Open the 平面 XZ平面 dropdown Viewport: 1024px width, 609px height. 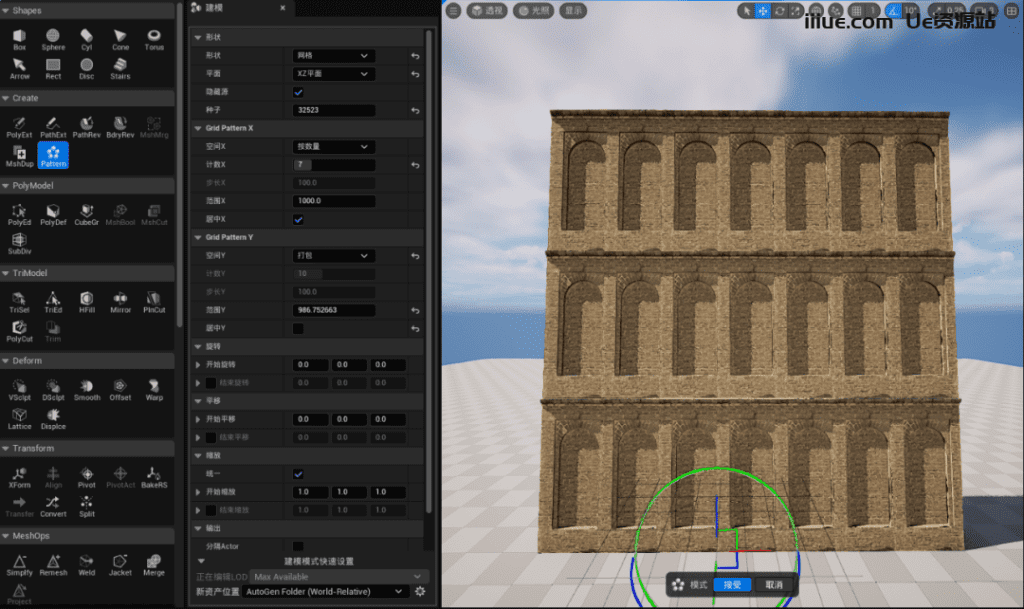[x=334, y=74]
